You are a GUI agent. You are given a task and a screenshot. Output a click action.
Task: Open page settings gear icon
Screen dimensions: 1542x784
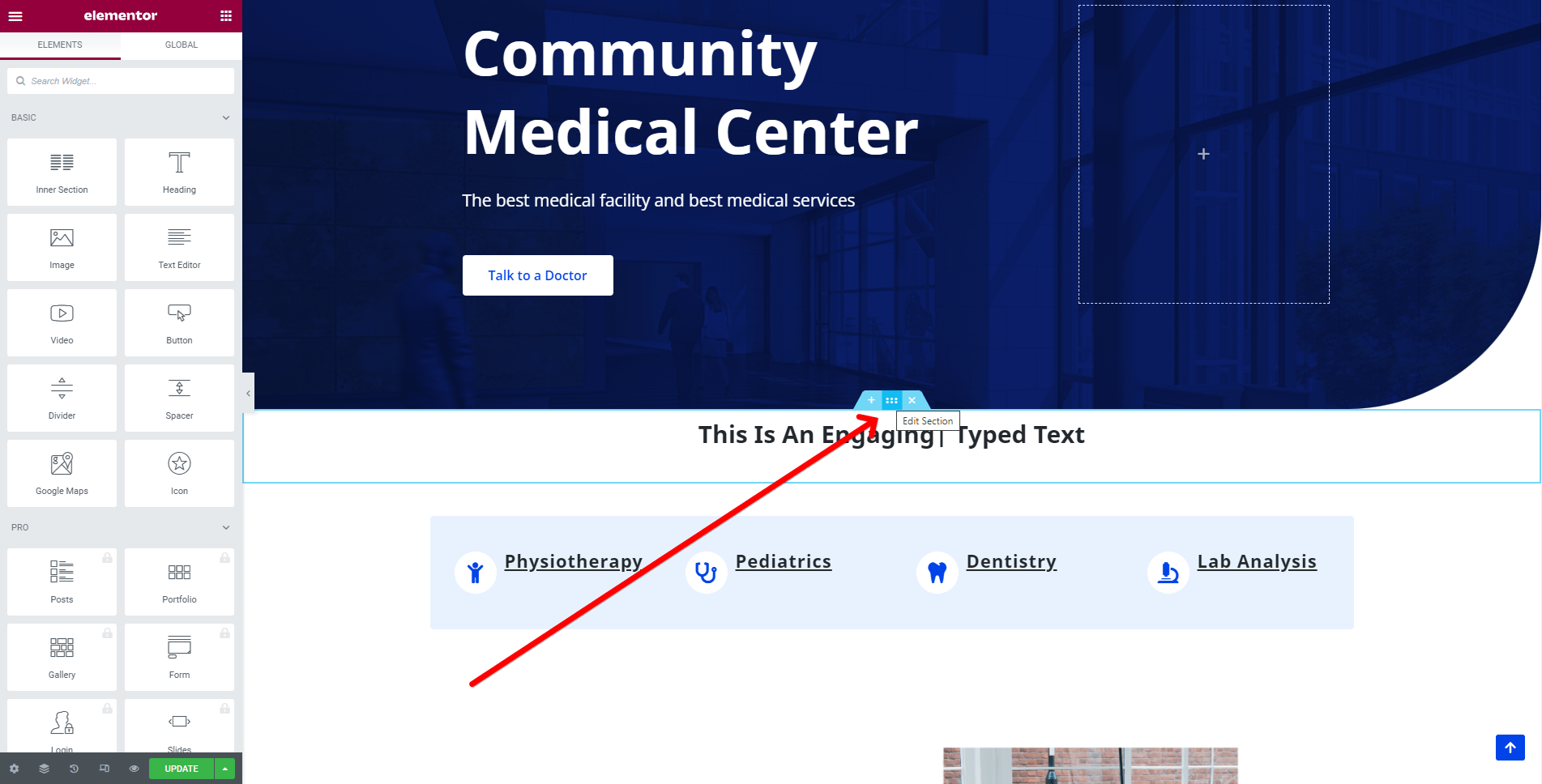pos(14,769)
